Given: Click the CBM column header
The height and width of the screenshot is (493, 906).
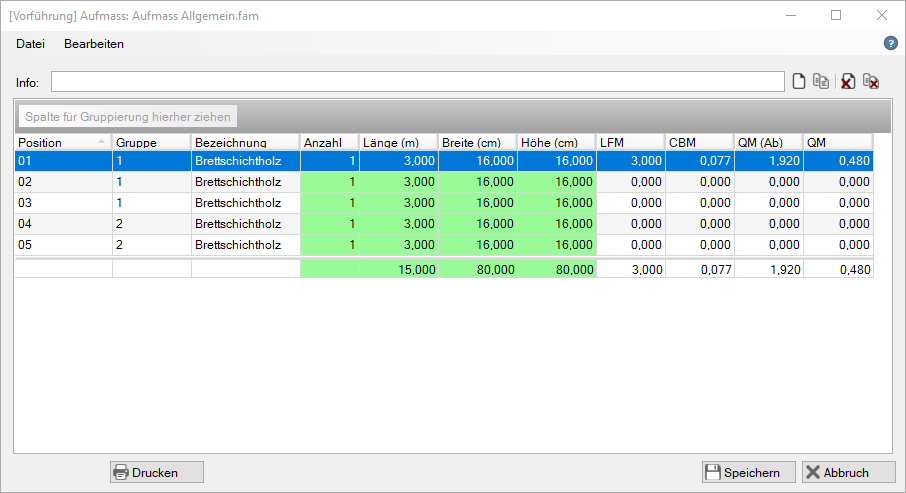Looking at the screenshot, I should pyautogui.click(x=698, y=142).
